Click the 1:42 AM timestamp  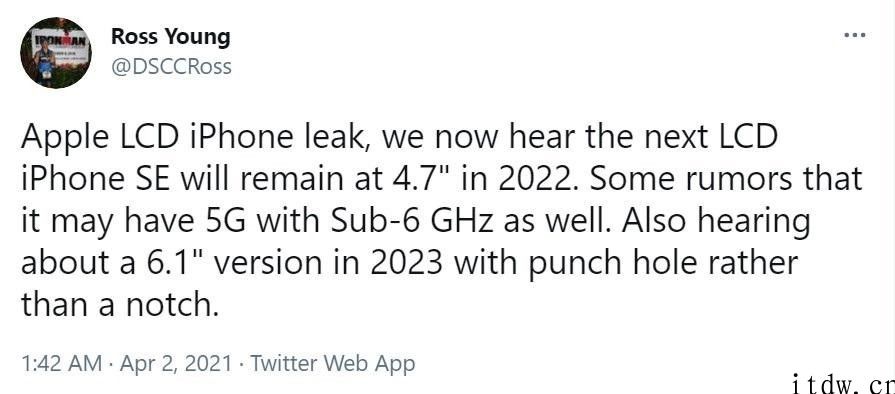pyautogui.click(x=62, y=363)
